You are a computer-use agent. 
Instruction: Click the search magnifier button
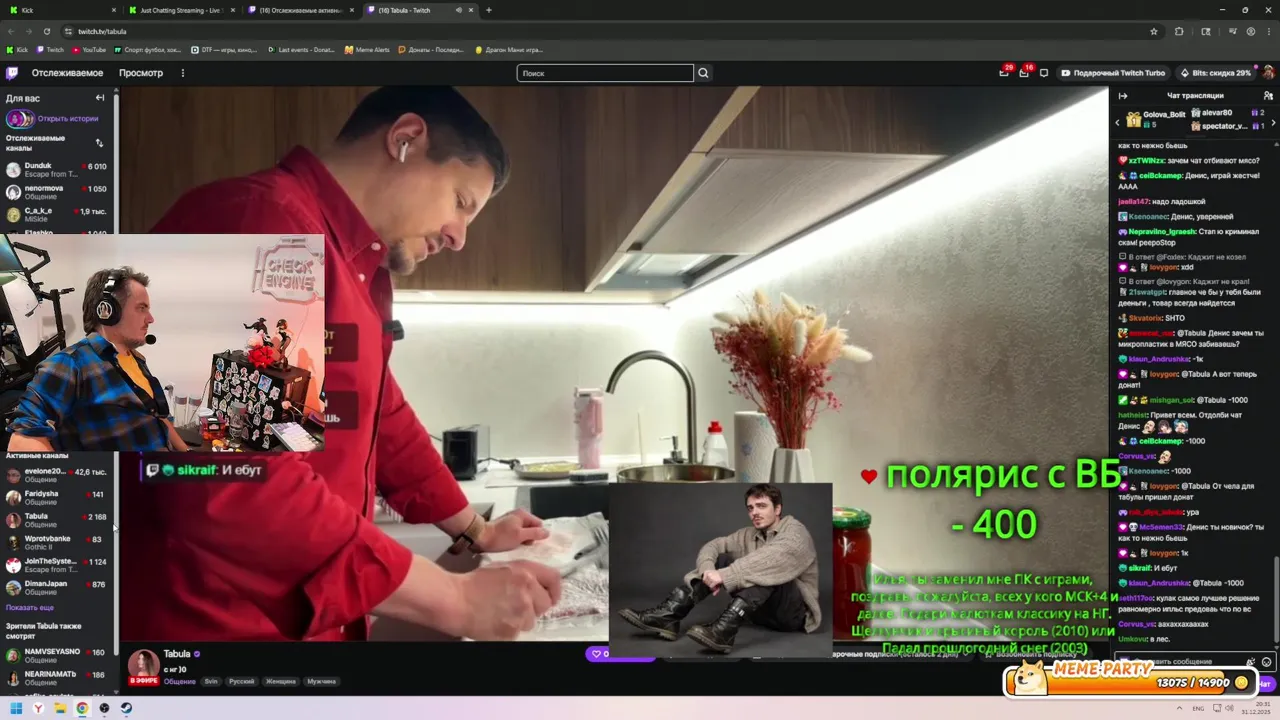(703, 73)
